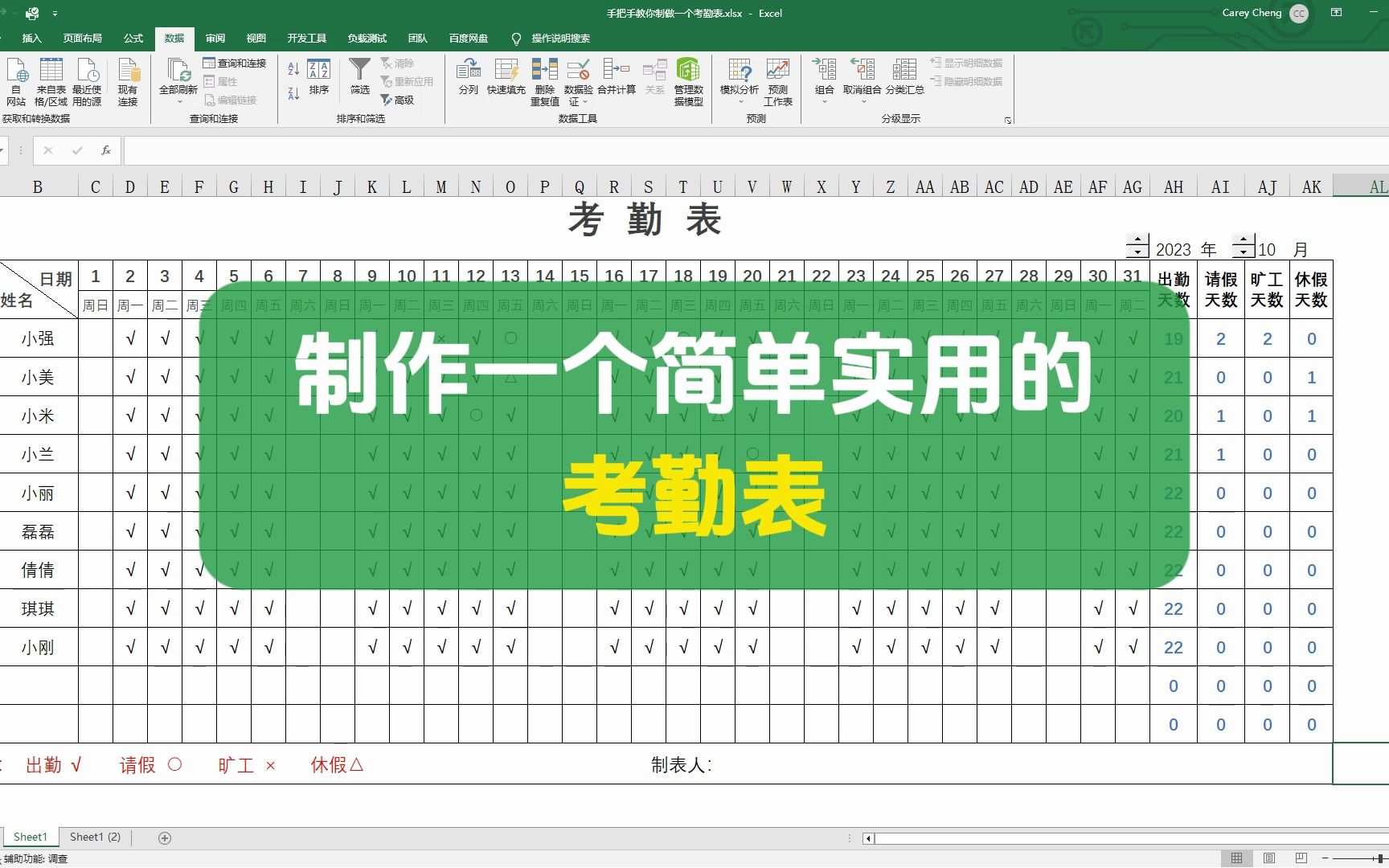Click insert function fx icon
The height and width of the screenshot is (868, 1389).
coord(105,150)
